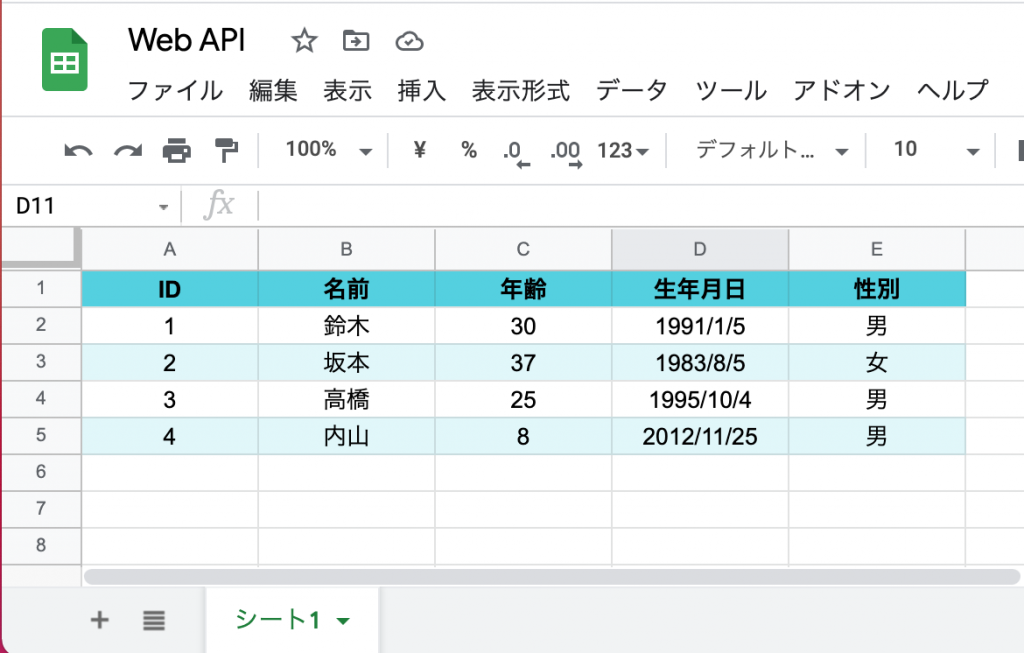Select the 性別 header cell
Image resolution: width=1024 pixels, height=653 pixels.
(x=877, y=289)
